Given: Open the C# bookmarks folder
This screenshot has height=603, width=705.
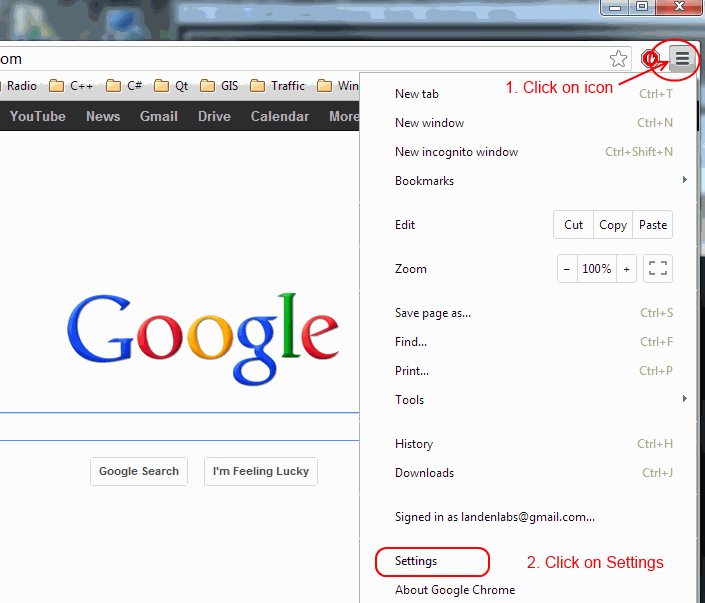Looking at the screenshot, I should point(124,85).
